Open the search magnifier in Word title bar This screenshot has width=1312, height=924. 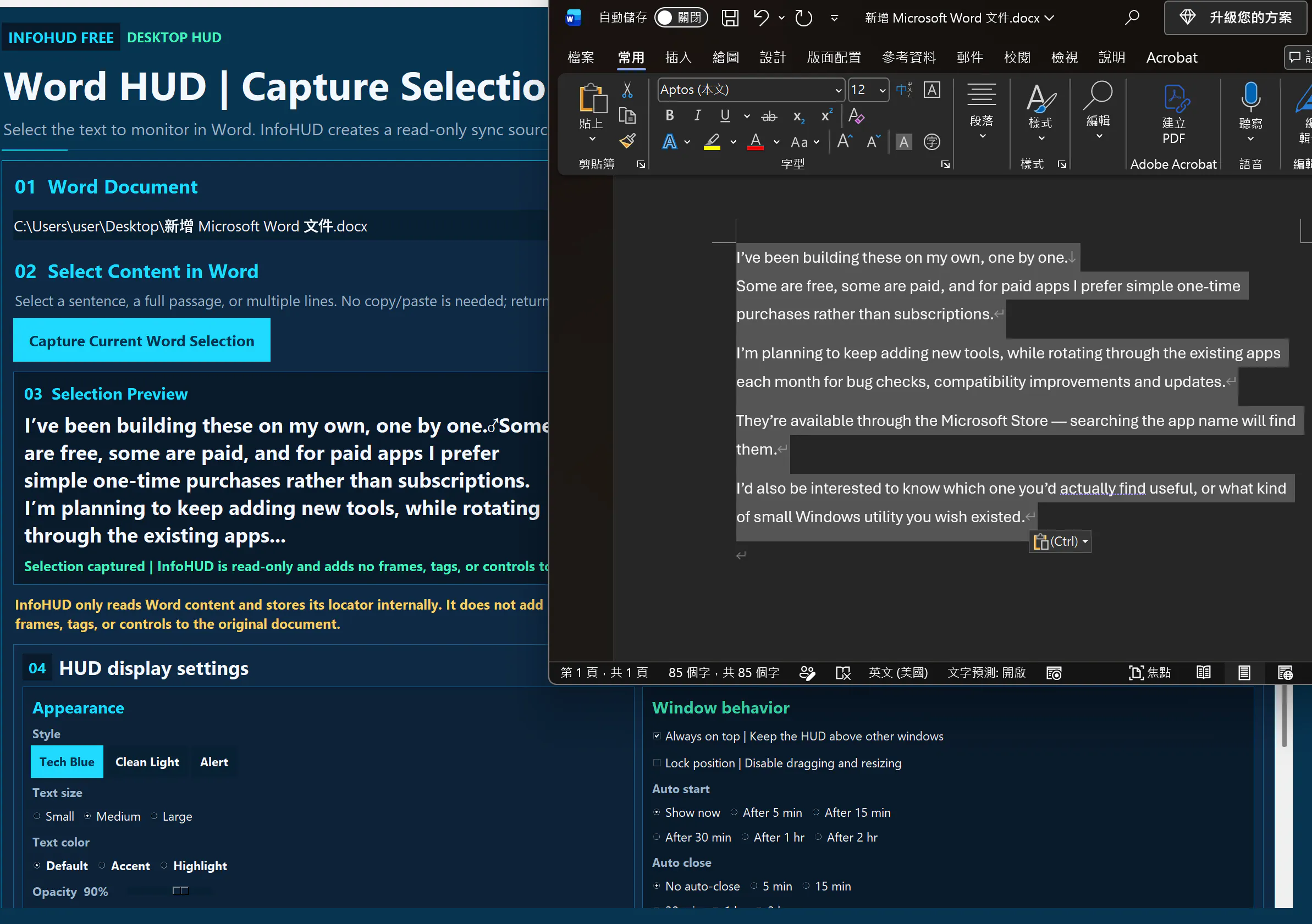pos(1132,18)
